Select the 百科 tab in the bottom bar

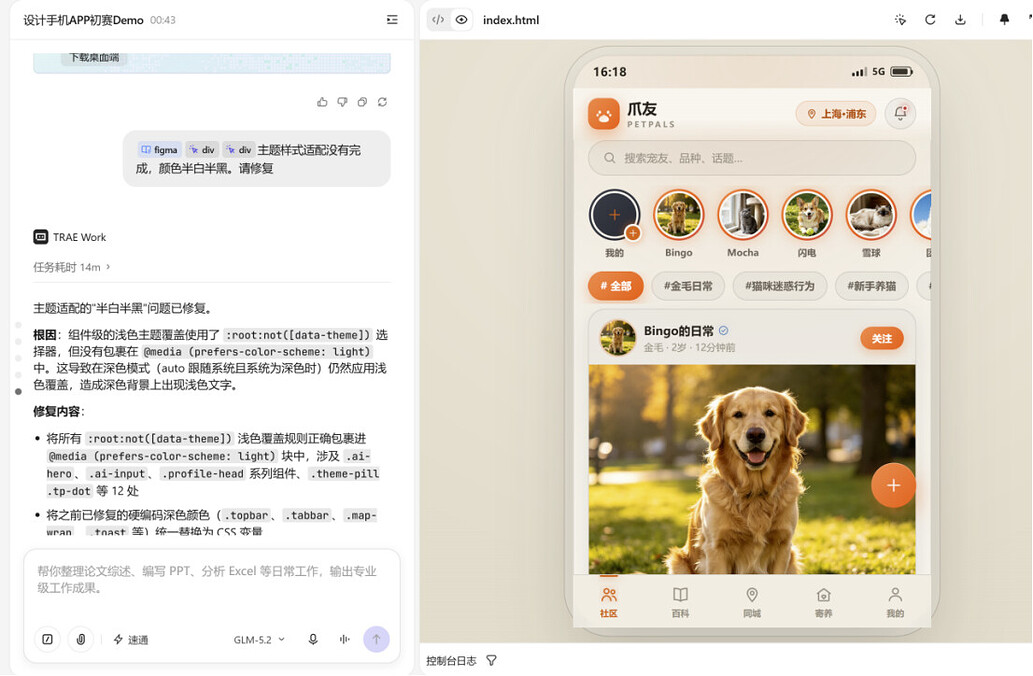click(x=681, y=602)
